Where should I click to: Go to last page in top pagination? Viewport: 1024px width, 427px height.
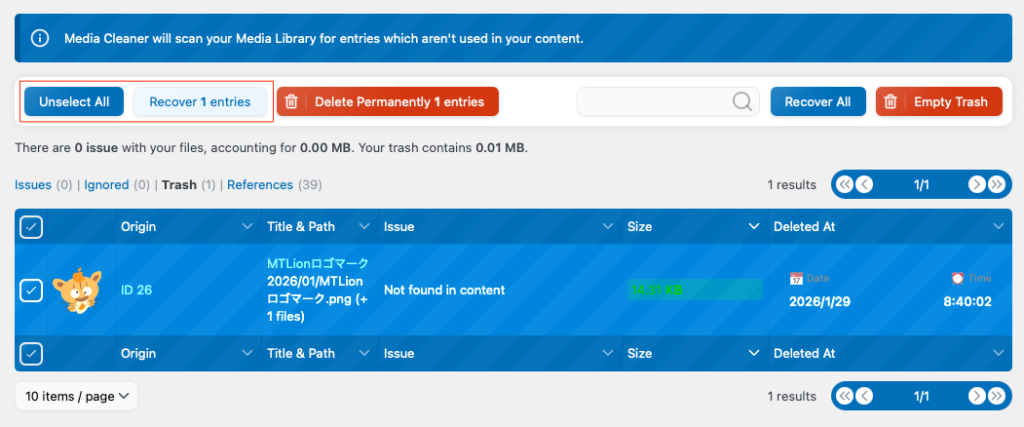(996, 185)
